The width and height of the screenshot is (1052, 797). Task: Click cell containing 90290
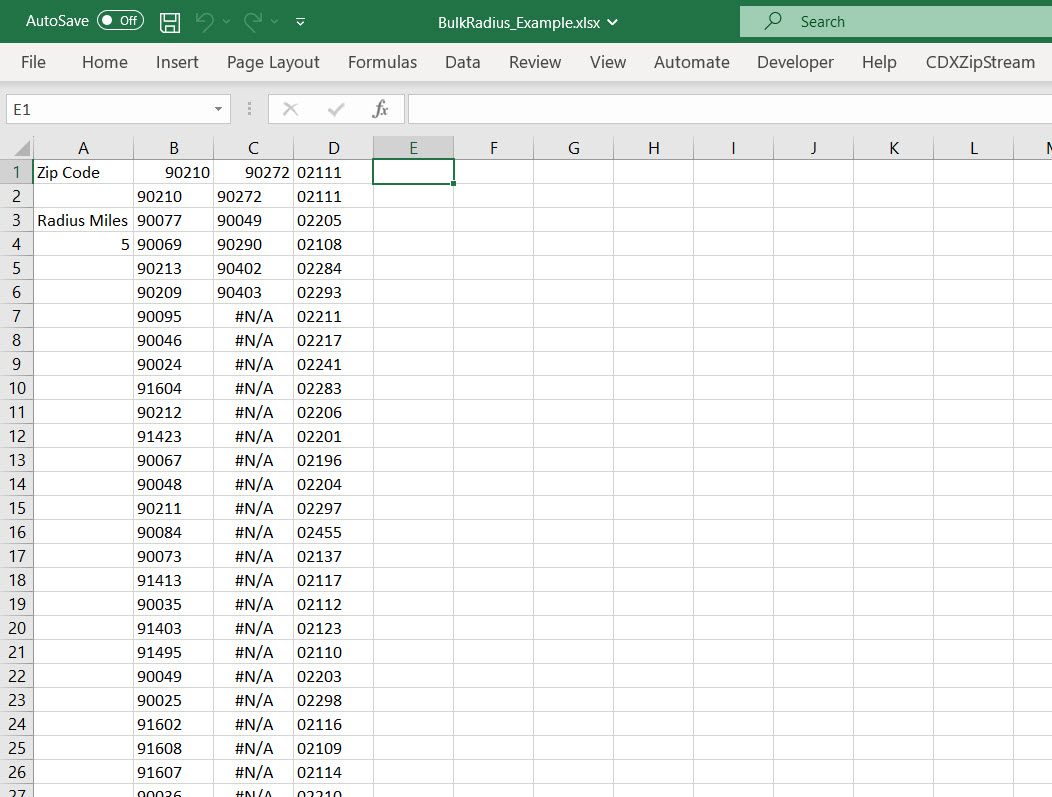tap(254, 244)
